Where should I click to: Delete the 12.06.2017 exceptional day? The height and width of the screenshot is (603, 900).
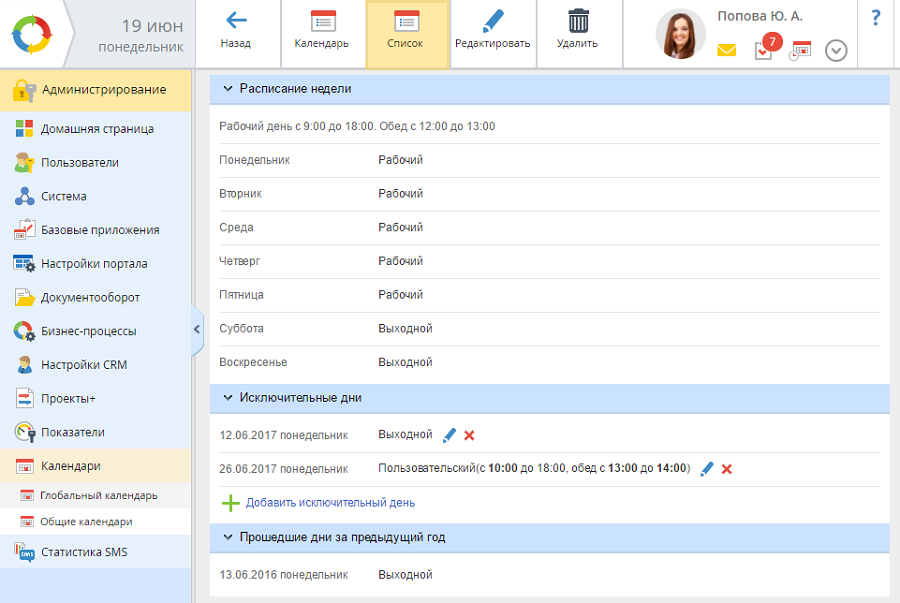pos(469,435)
